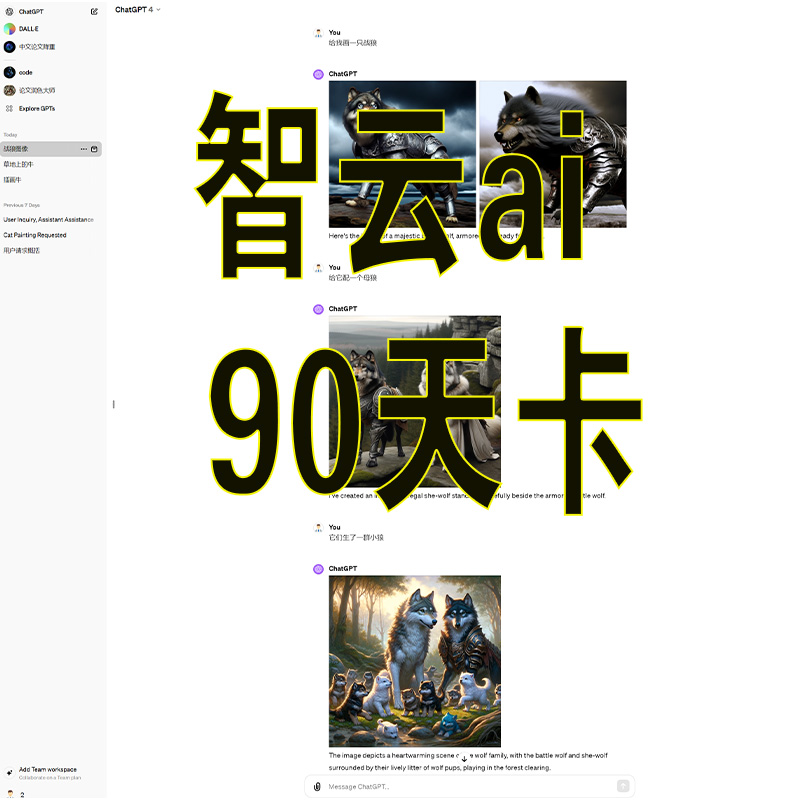Screen dimensions: 800x800
Task: Open the code GPT in sidebar
Action: click(x=20, y=72)
